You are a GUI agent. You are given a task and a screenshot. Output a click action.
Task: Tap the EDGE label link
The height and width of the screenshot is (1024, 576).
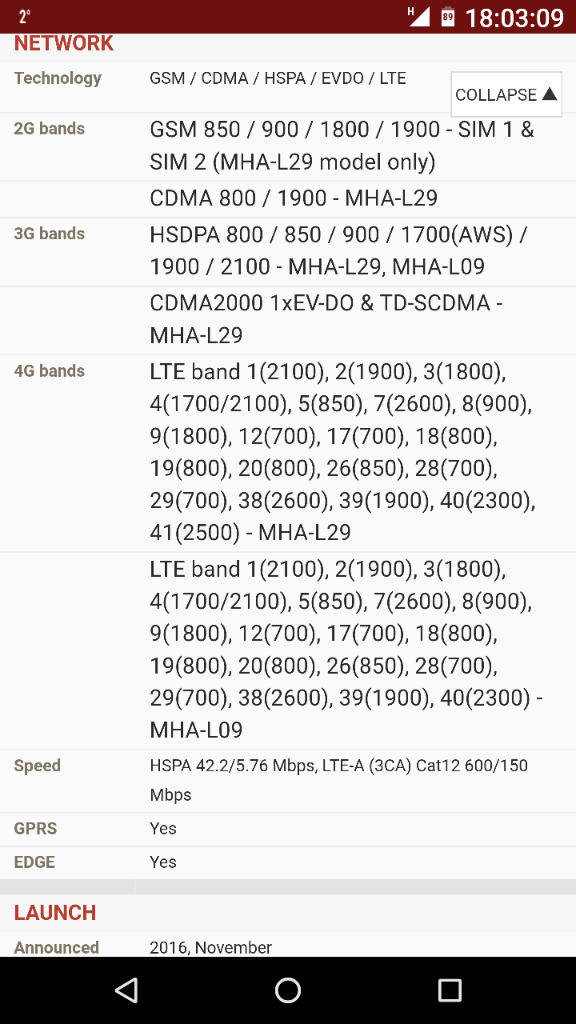click(x=35, y=862)
